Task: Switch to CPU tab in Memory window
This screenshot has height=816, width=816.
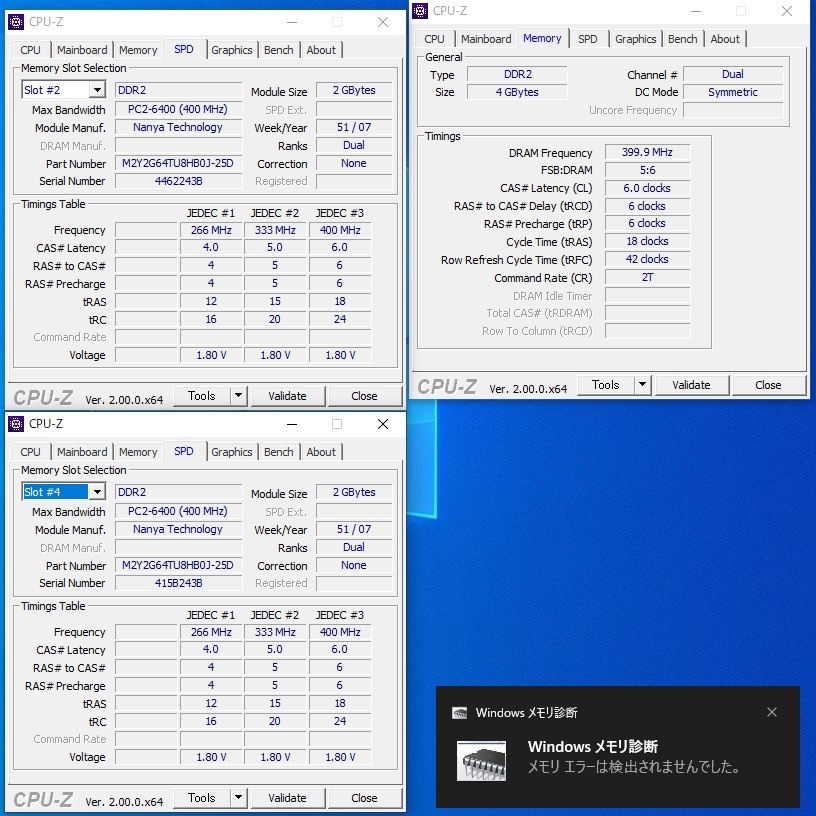Action: click(x=434, y=39)
